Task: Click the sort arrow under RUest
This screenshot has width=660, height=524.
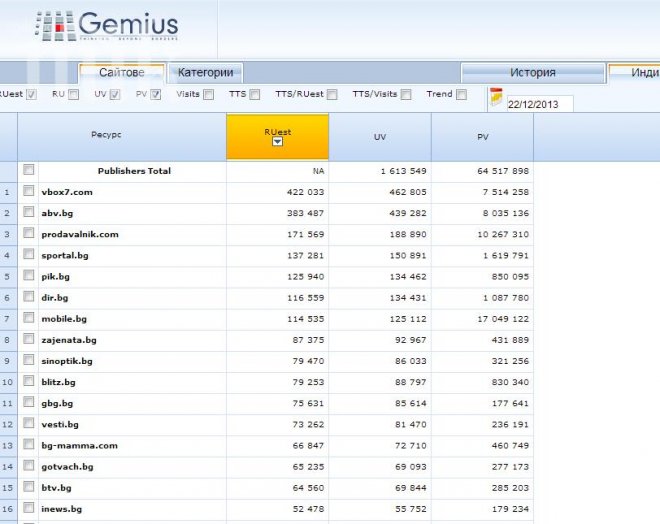Action: coord(277,142)
